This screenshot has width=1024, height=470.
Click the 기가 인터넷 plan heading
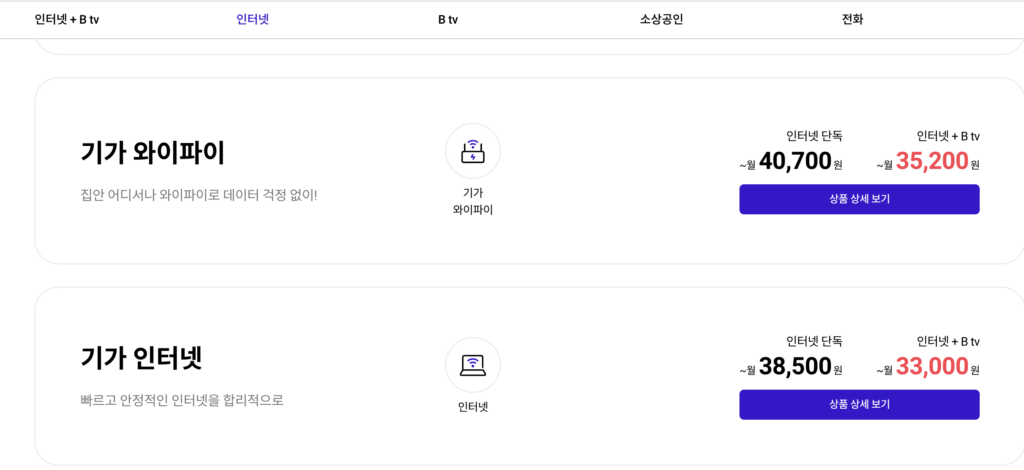pos(142,358)
